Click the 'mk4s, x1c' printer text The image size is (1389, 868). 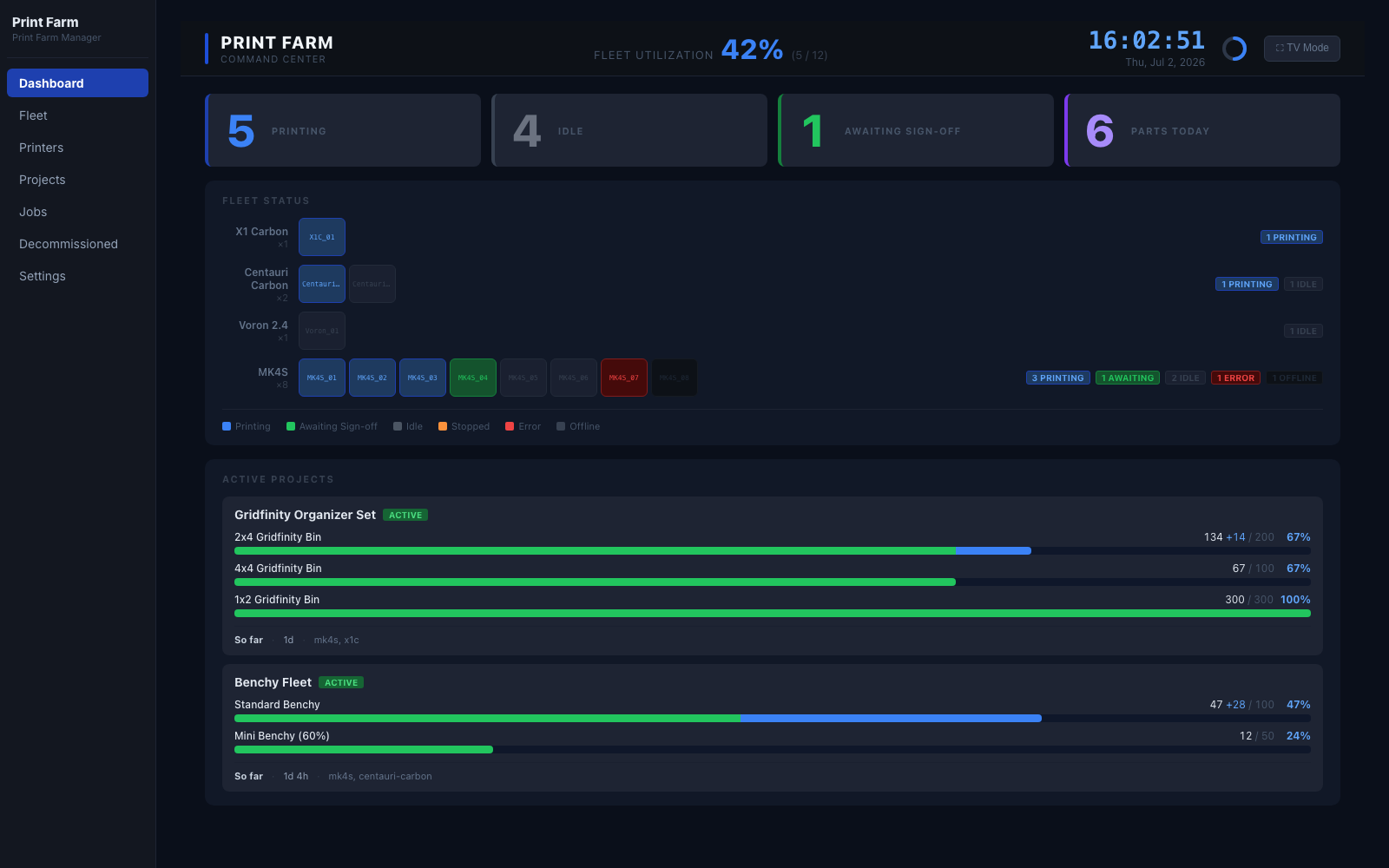coord(336,641)
